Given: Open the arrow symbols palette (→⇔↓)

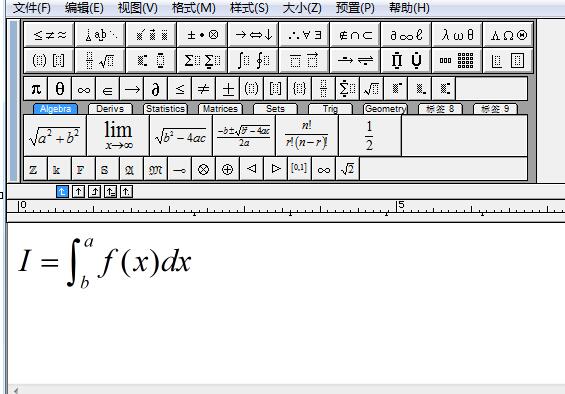Looking at the screenshot, I should click(253, 35).
